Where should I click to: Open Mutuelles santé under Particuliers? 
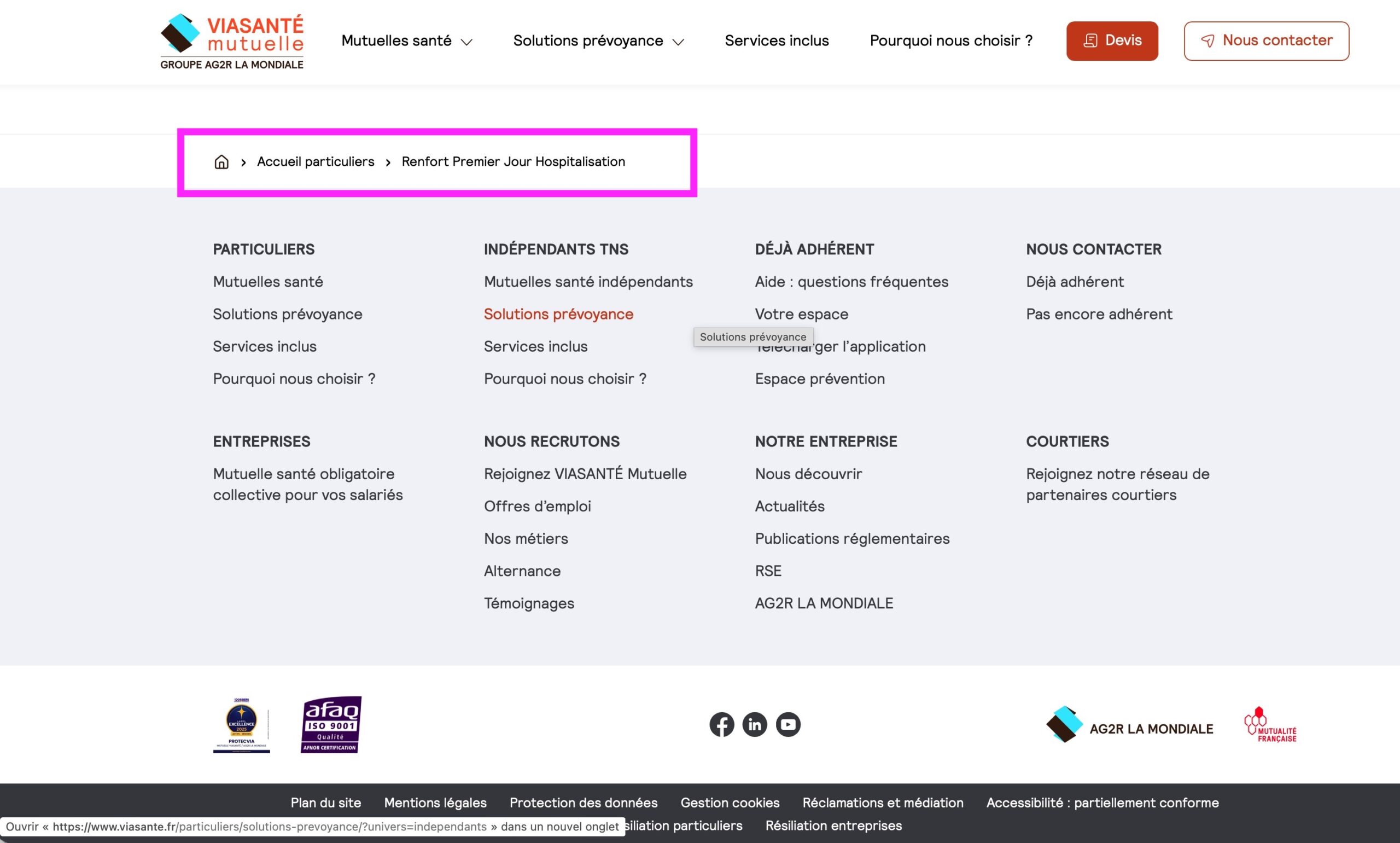pos(268,282)
